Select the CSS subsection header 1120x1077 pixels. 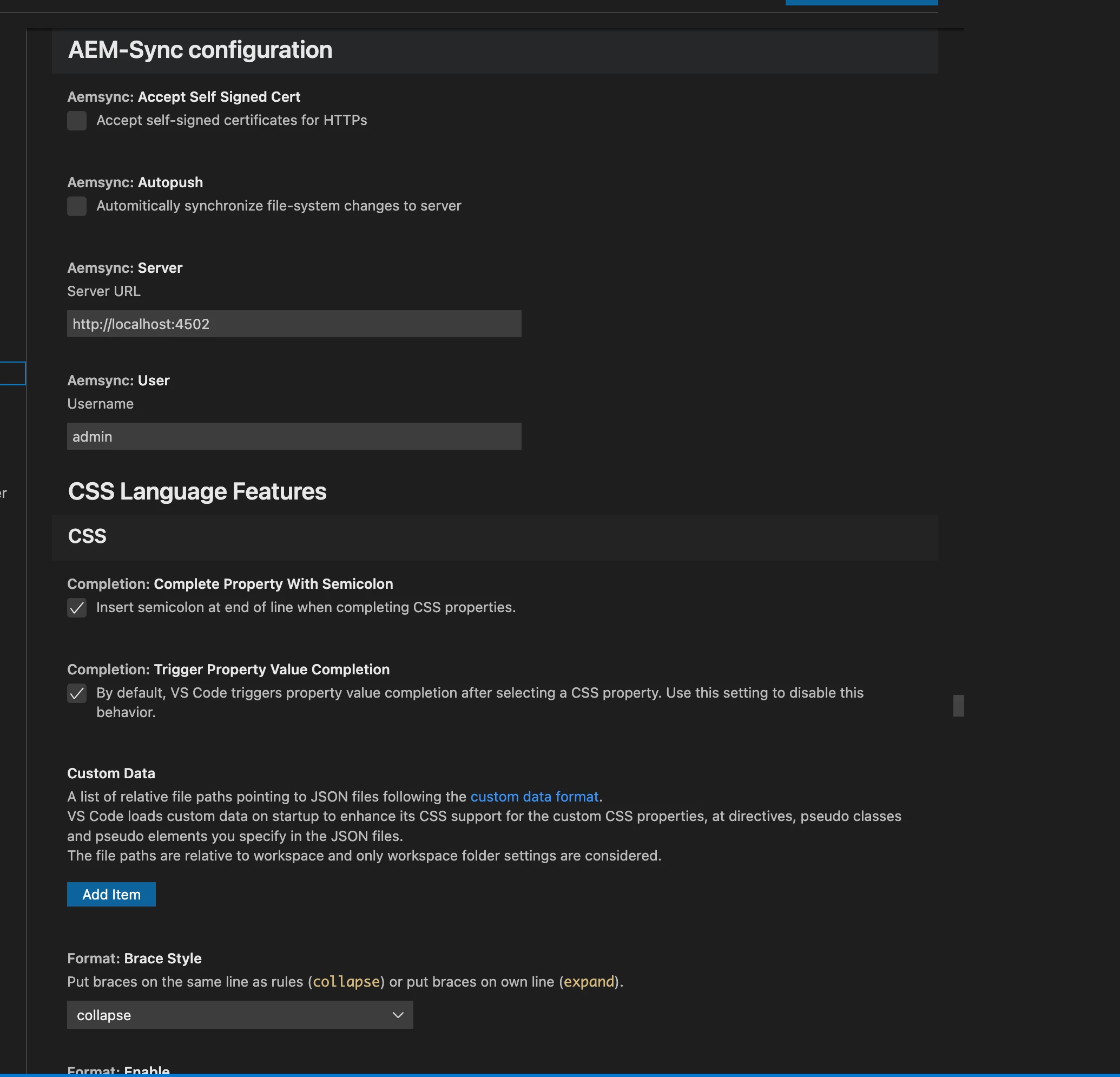coord(87,536)
